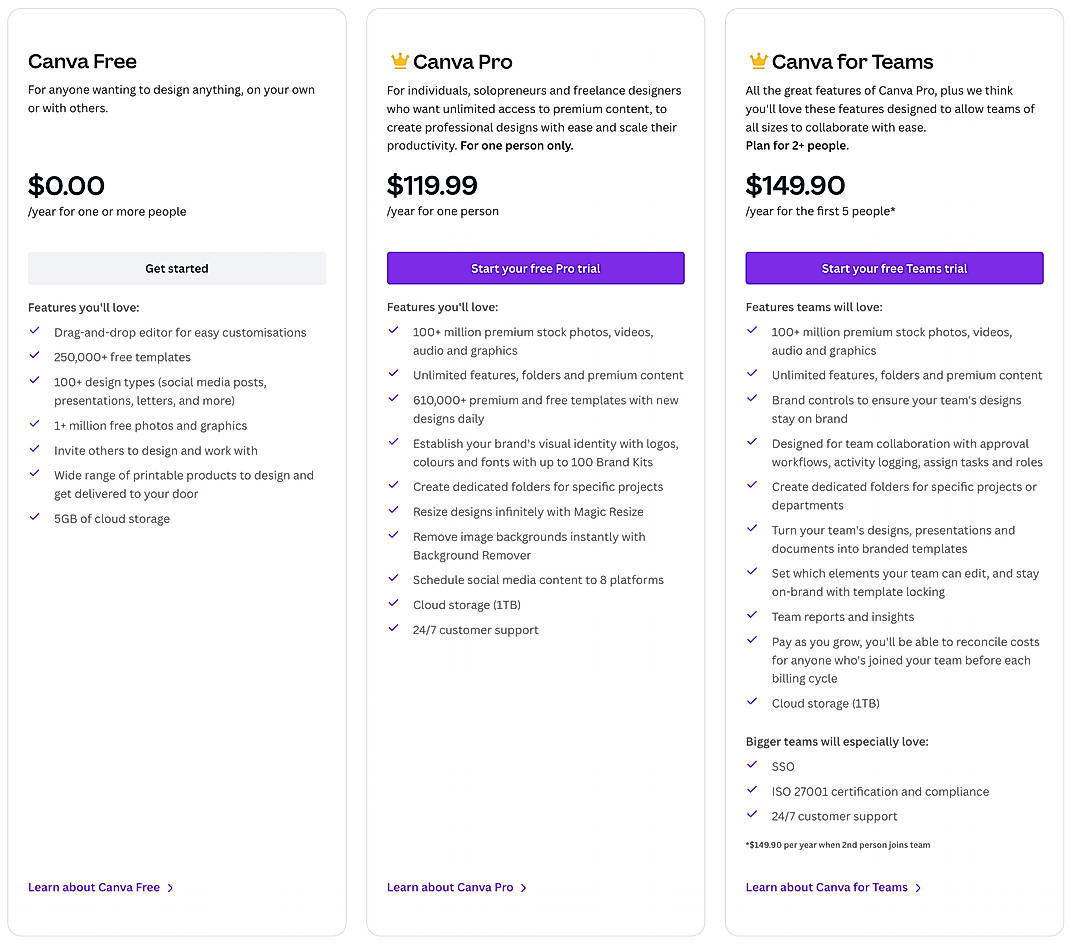Click the checkmark beside template locking feature

[x=752, y=573]
